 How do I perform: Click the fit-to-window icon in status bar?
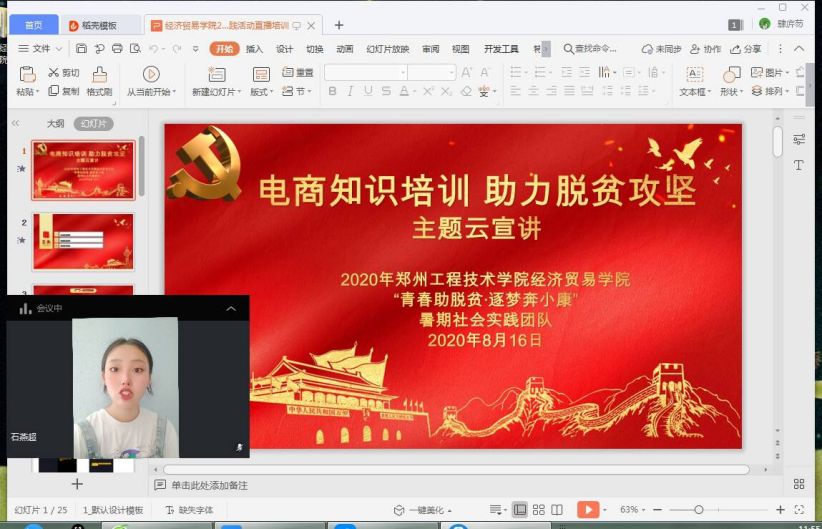coord(799,510)
